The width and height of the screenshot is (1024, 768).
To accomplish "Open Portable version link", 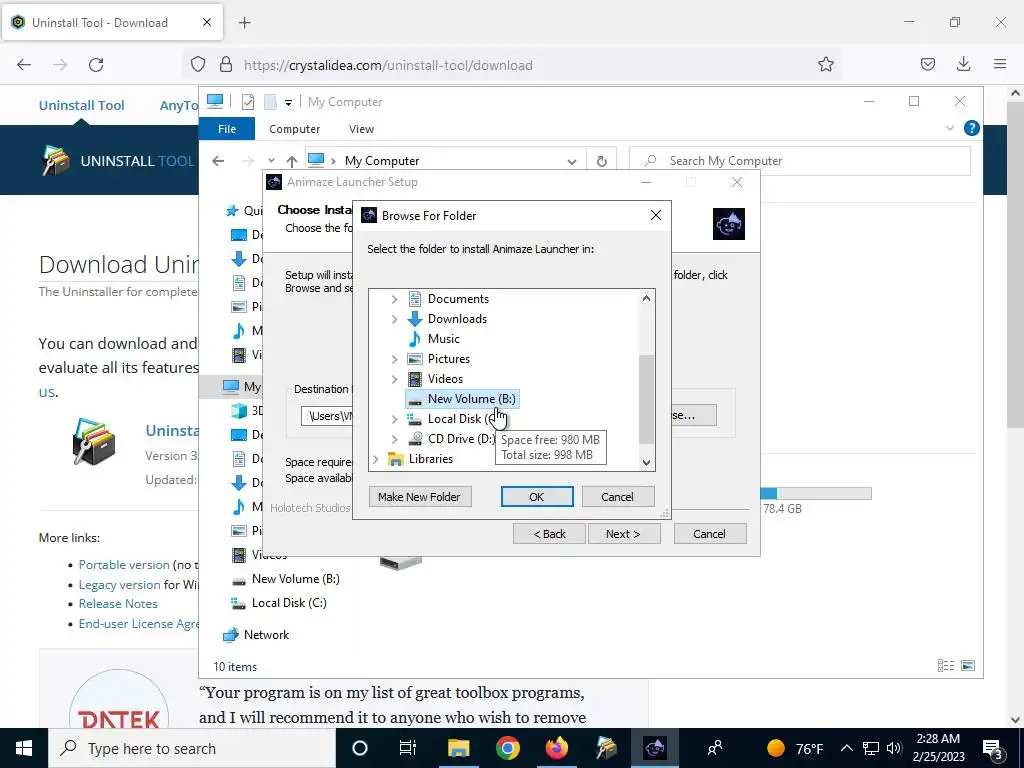I will (124, 565).
